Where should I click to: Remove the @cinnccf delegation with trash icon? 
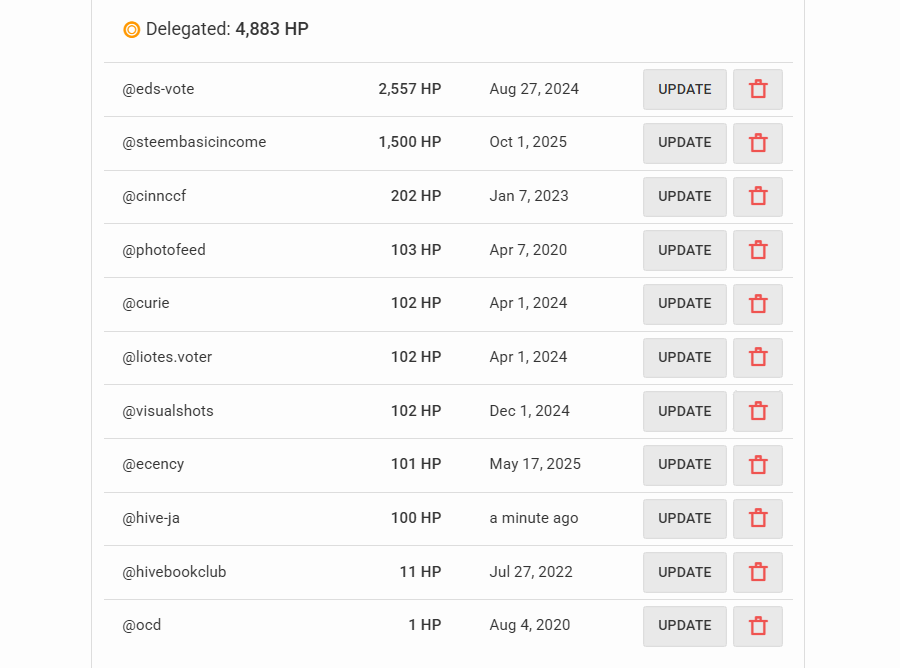coord(758,196)
